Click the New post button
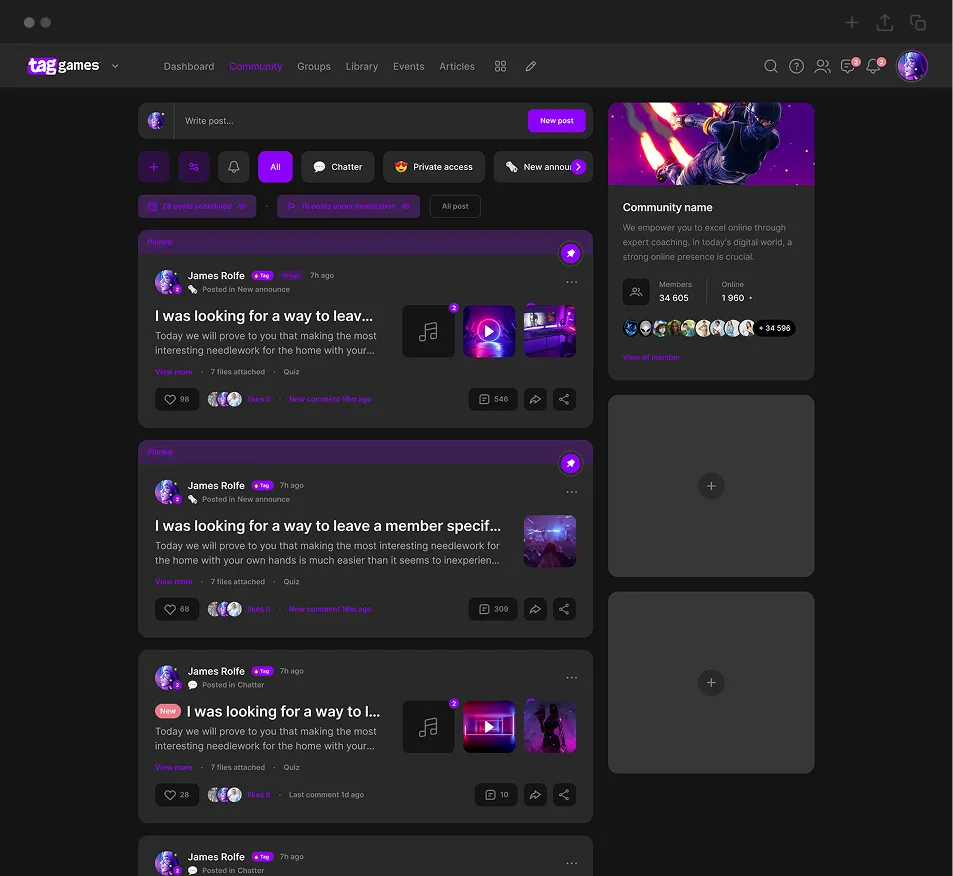 556,121
